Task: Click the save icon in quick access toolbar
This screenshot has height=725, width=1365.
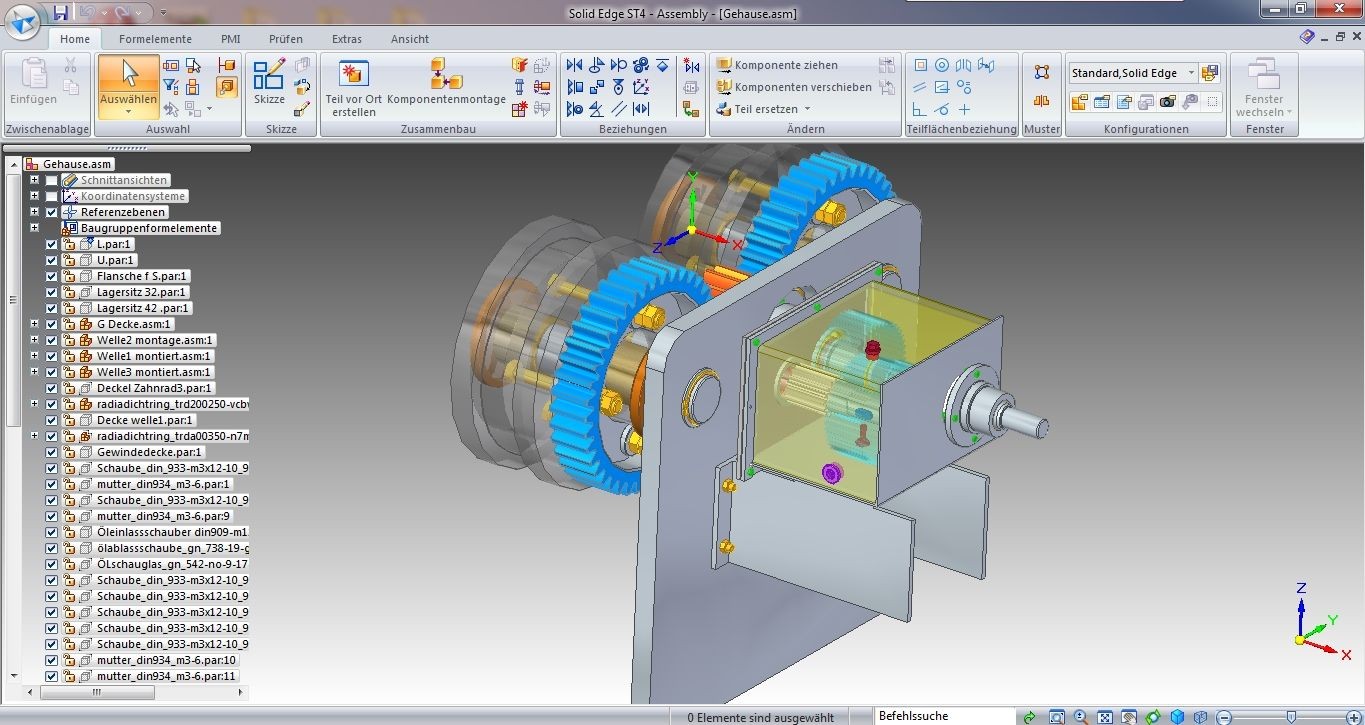Action: (61, 13)
